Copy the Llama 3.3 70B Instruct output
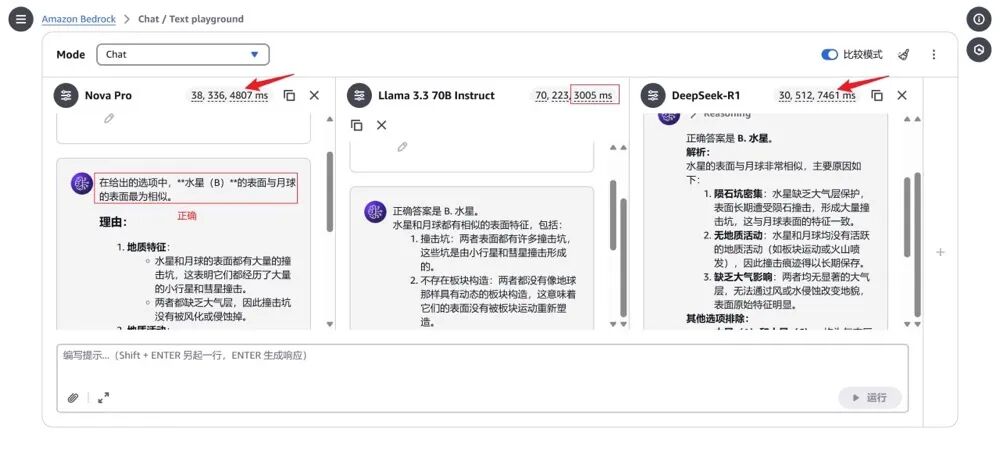The height and width of the screenshot is (454, 1000). (x=357, y=125)
